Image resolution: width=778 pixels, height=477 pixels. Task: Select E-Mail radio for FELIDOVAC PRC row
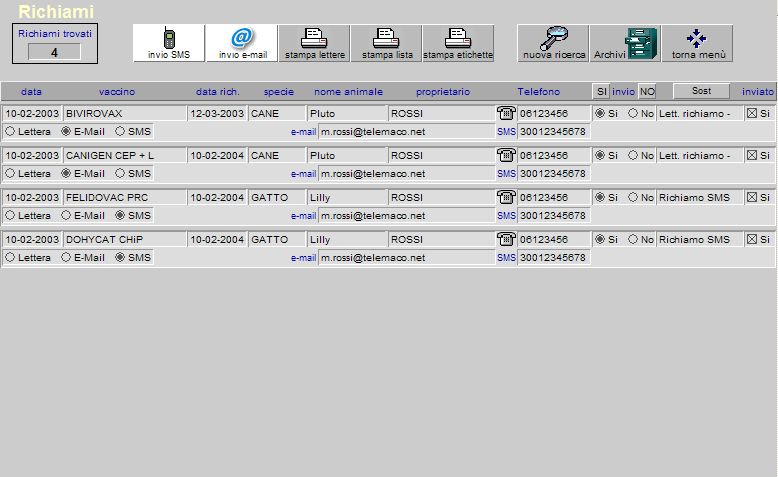click(66, 215)
